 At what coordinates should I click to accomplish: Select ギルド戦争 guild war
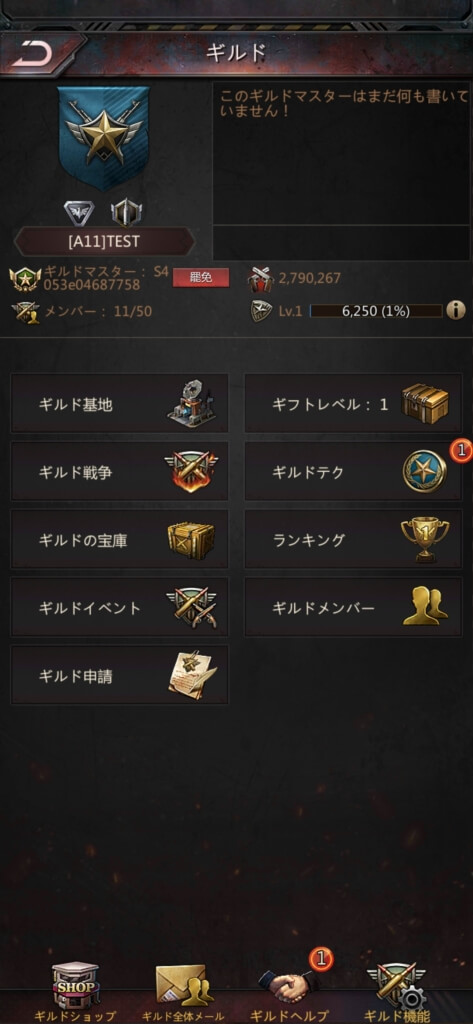click(x=120, y=472)
